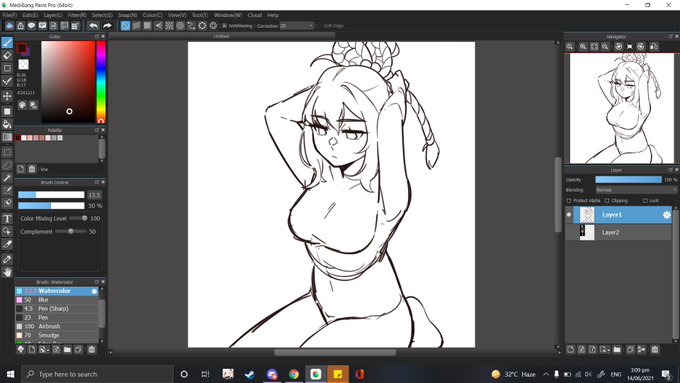Open the Blending mode dropdown
This screenshot has width=680, height=383.
636,190
